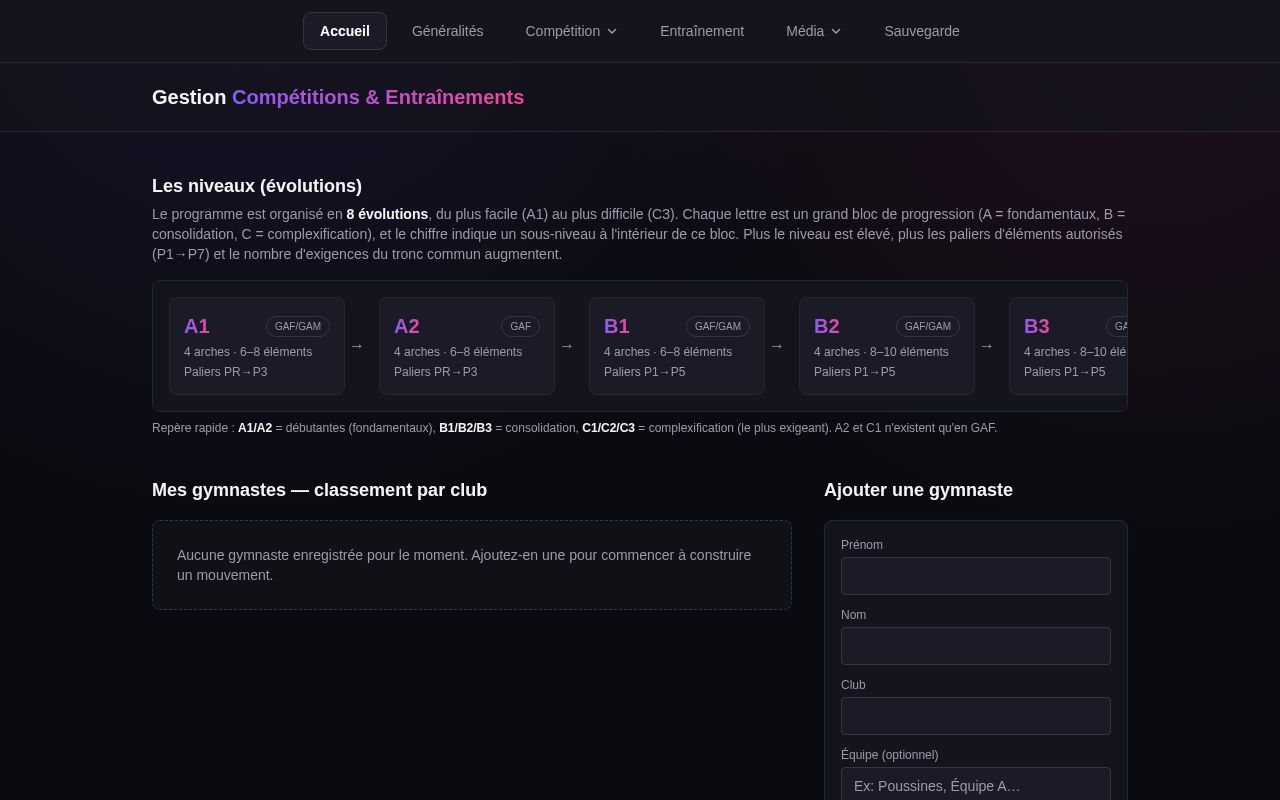Click the 'Aucune gymnaste enregistrée' empty message
This screenshot has height=800, width=1280.
[x=472, y=565]
